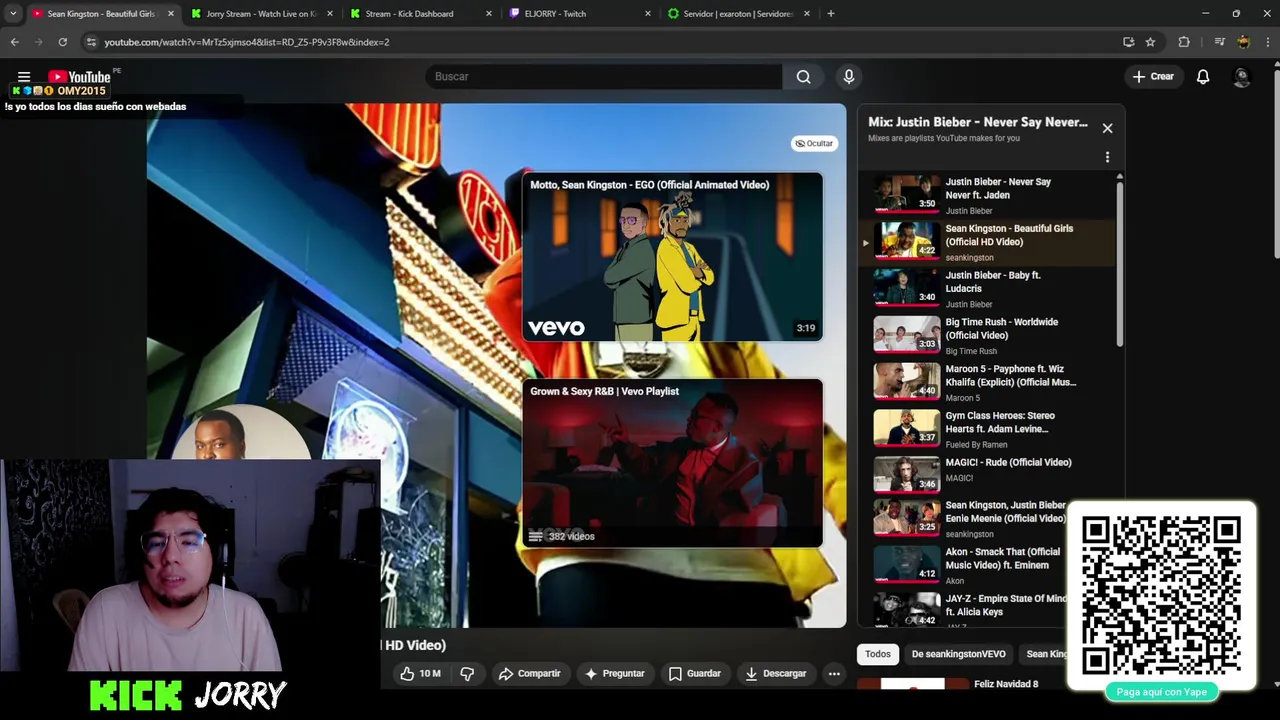This screenshot has height=720, width=1280.
Task: Click the Compartir share button
Action: (x=530, y=674)
